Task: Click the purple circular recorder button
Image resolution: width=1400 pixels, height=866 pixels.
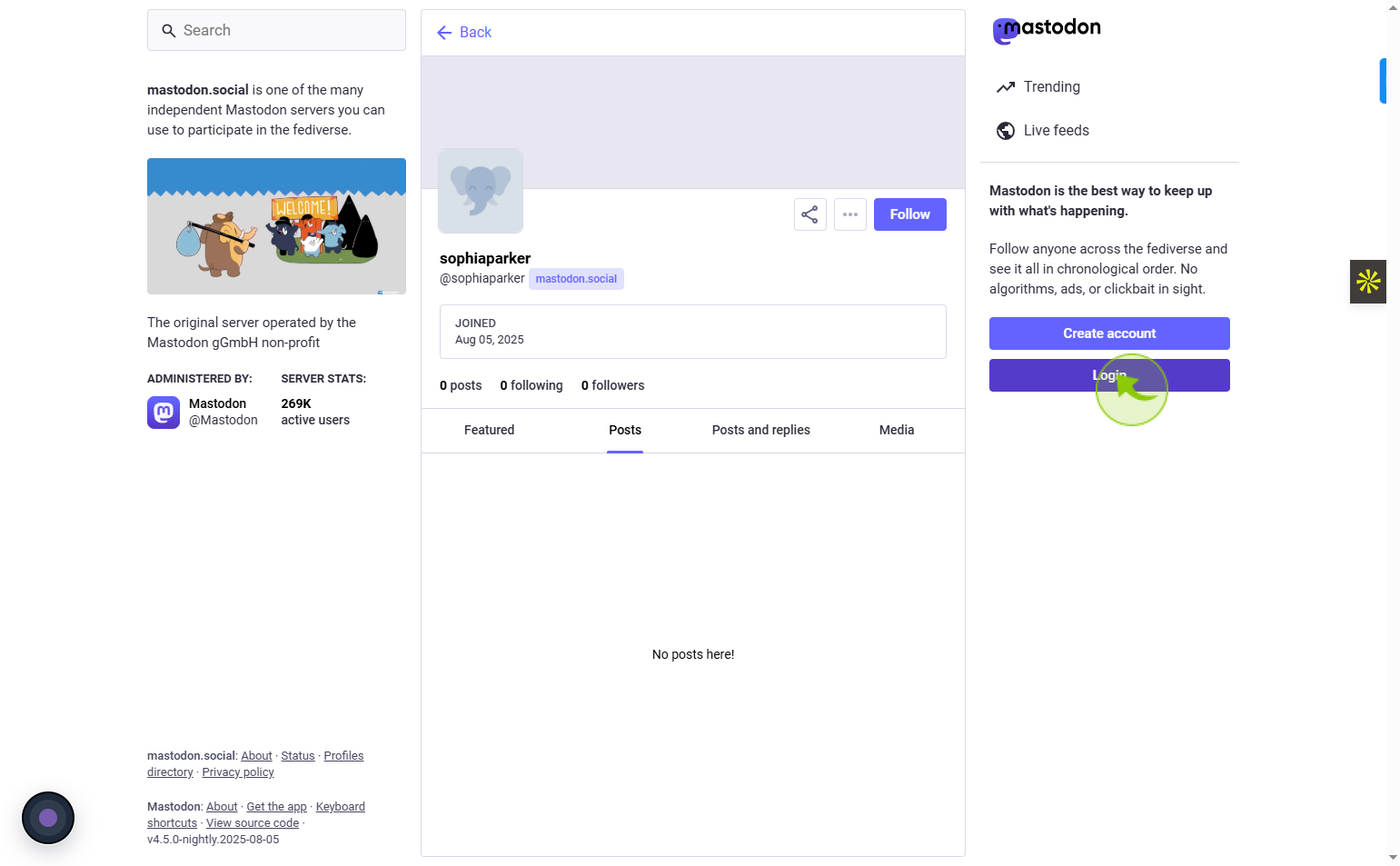Action: tap(48, 818)
